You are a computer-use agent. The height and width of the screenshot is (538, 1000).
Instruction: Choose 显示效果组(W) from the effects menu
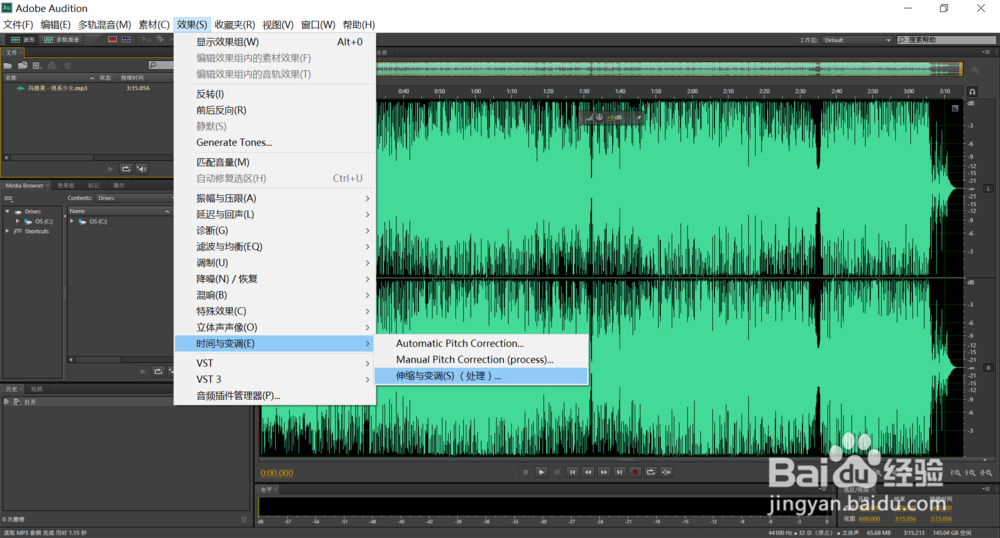(275, 42)
